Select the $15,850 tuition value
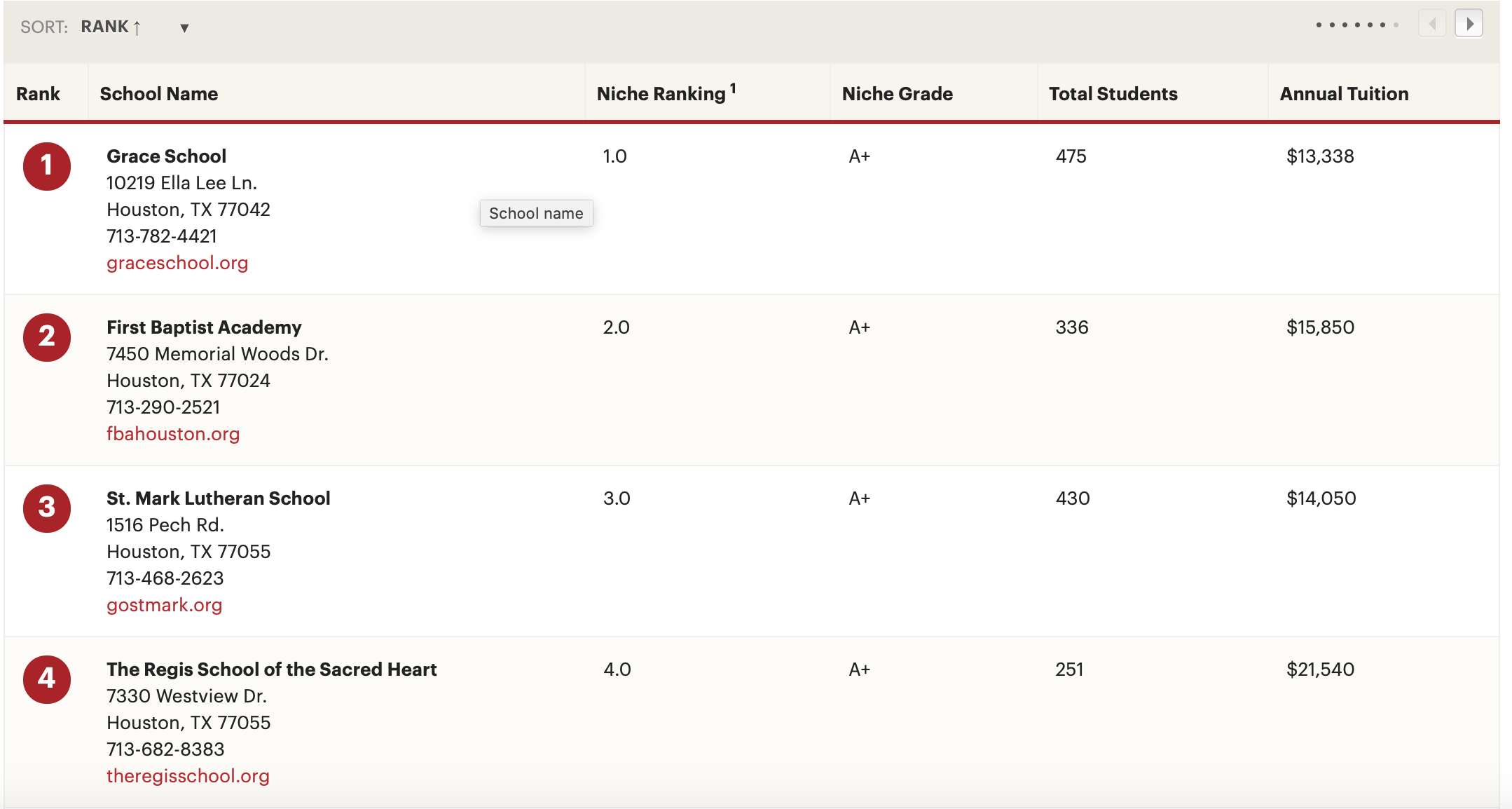 tap(1320, 327)
